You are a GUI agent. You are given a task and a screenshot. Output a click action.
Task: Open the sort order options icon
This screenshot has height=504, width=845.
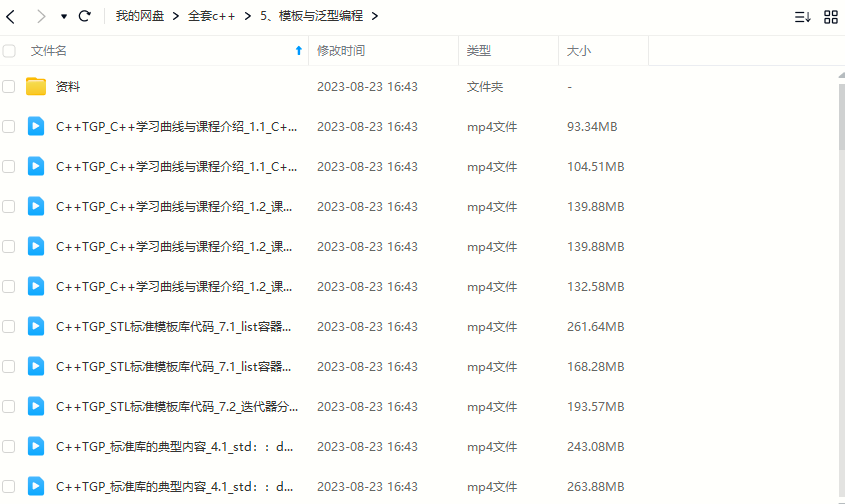tap(802, 17)
